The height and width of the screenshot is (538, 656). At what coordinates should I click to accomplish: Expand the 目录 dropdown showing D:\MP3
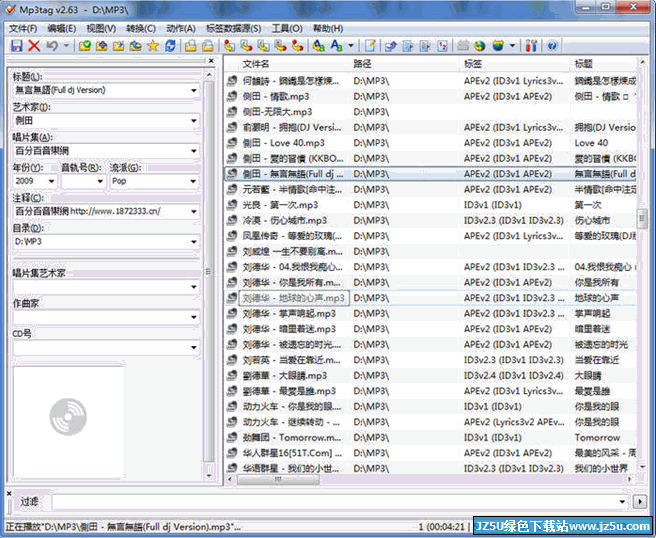(194, 242)
